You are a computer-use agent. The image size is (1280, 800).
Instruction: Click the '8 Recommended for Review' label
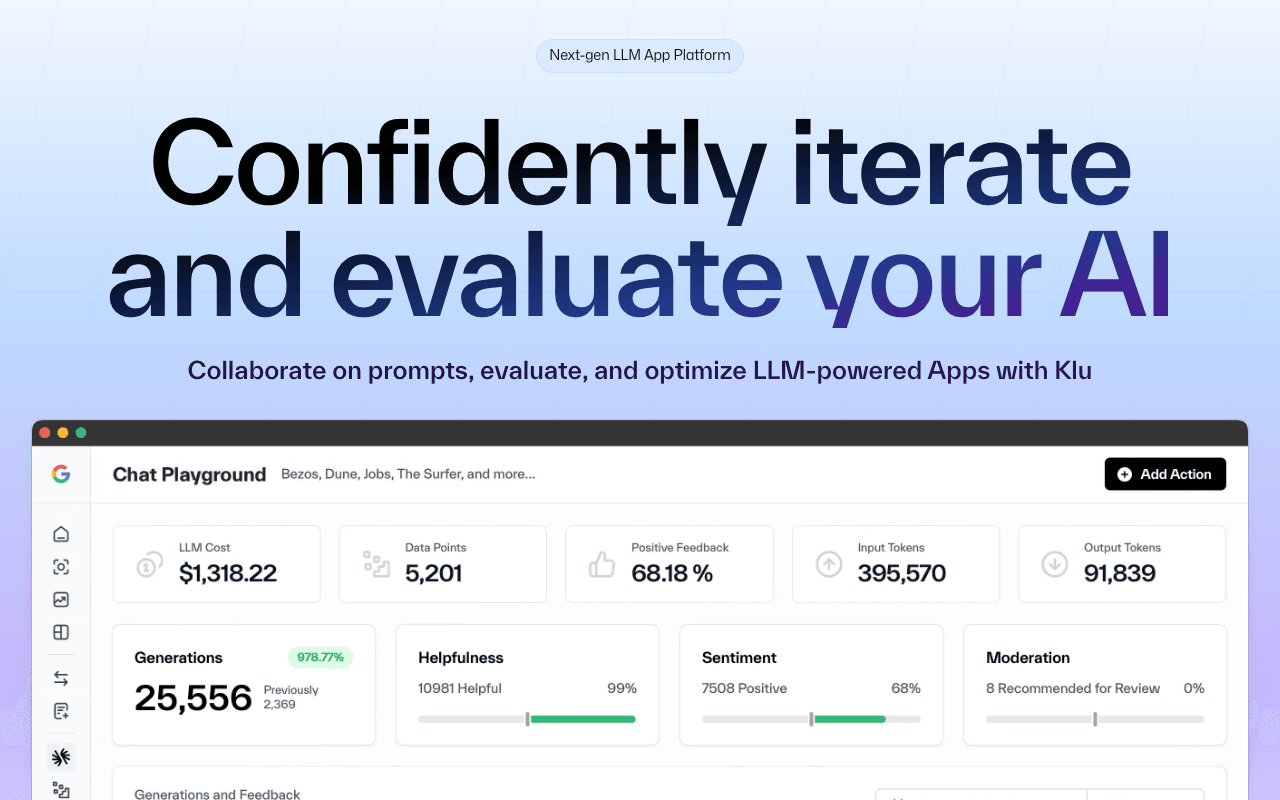1073,688
